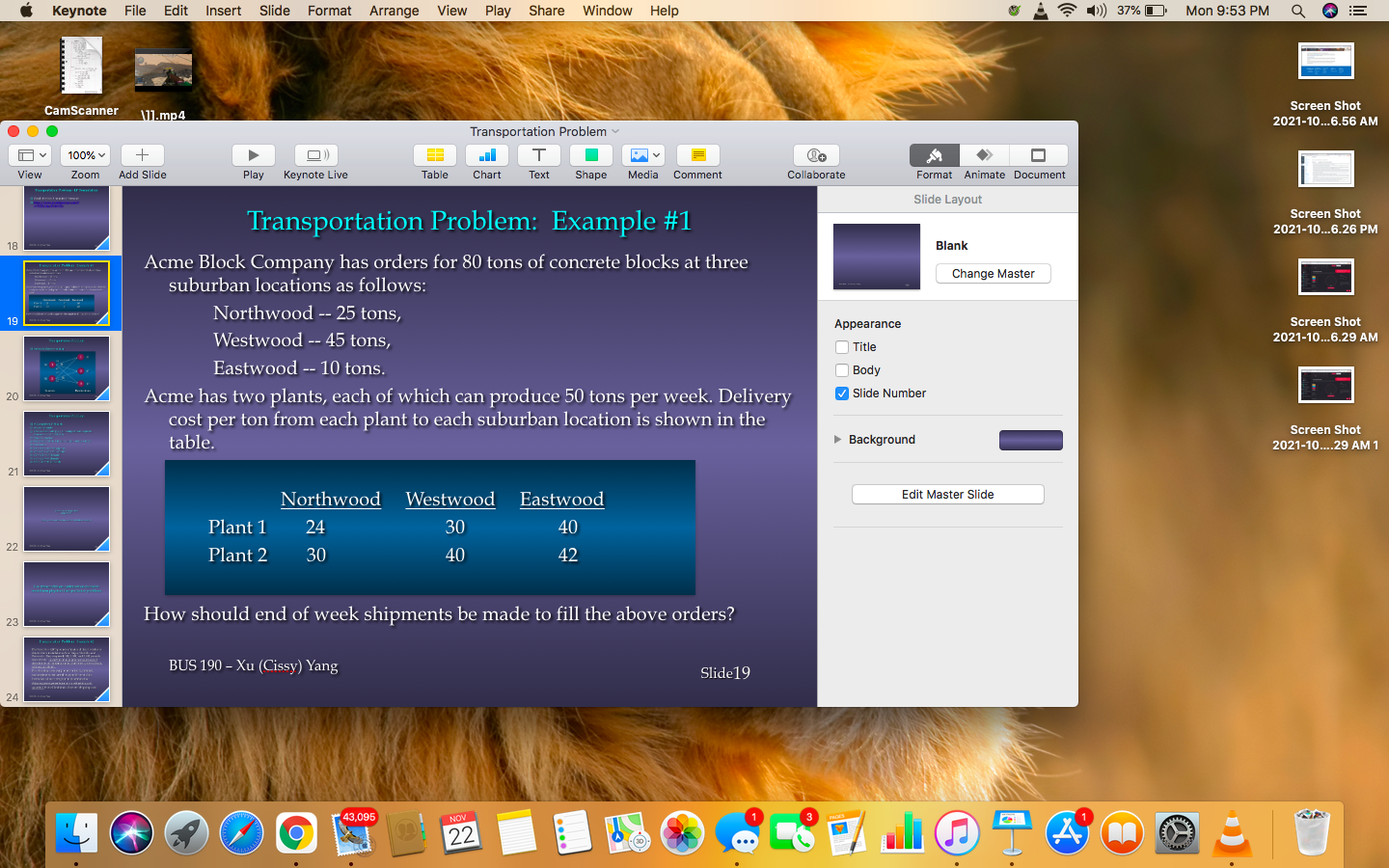The image size is (1389, 868).
Task: Open the Document inspector
Action: 1039,160
